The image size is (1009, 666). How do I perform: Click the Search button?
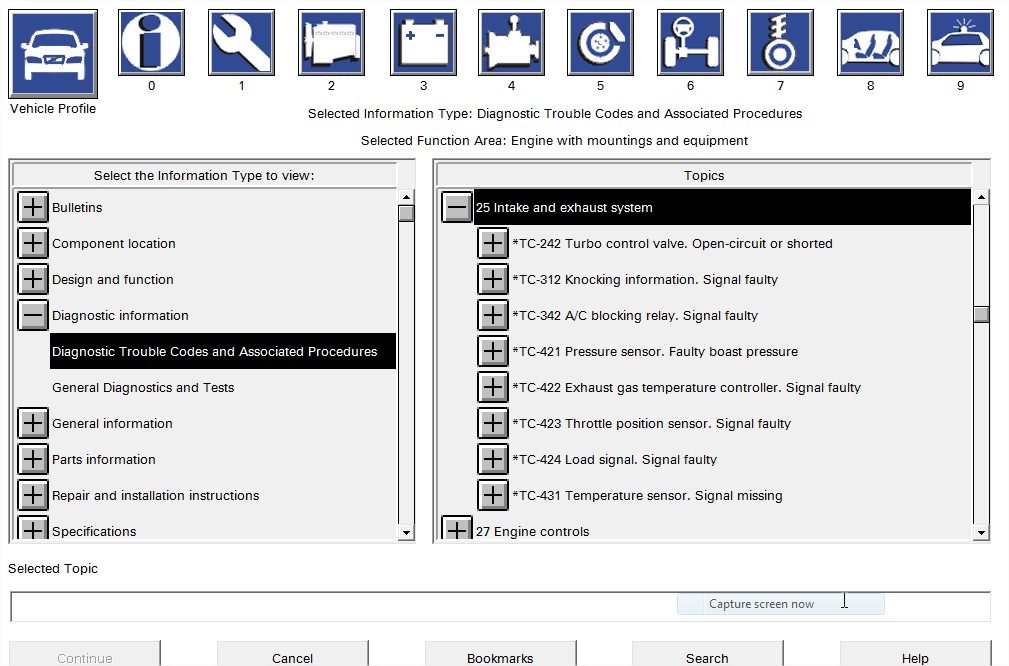click(x=707, y=654)
